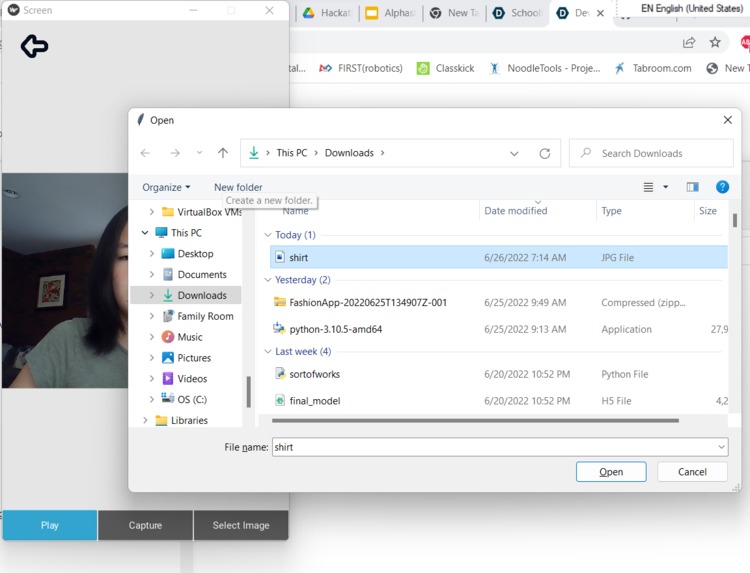This screenshot has width=750, height=573.
Task: Click the horizontal scrollbar in file list
Action: (x=475, y=421)
